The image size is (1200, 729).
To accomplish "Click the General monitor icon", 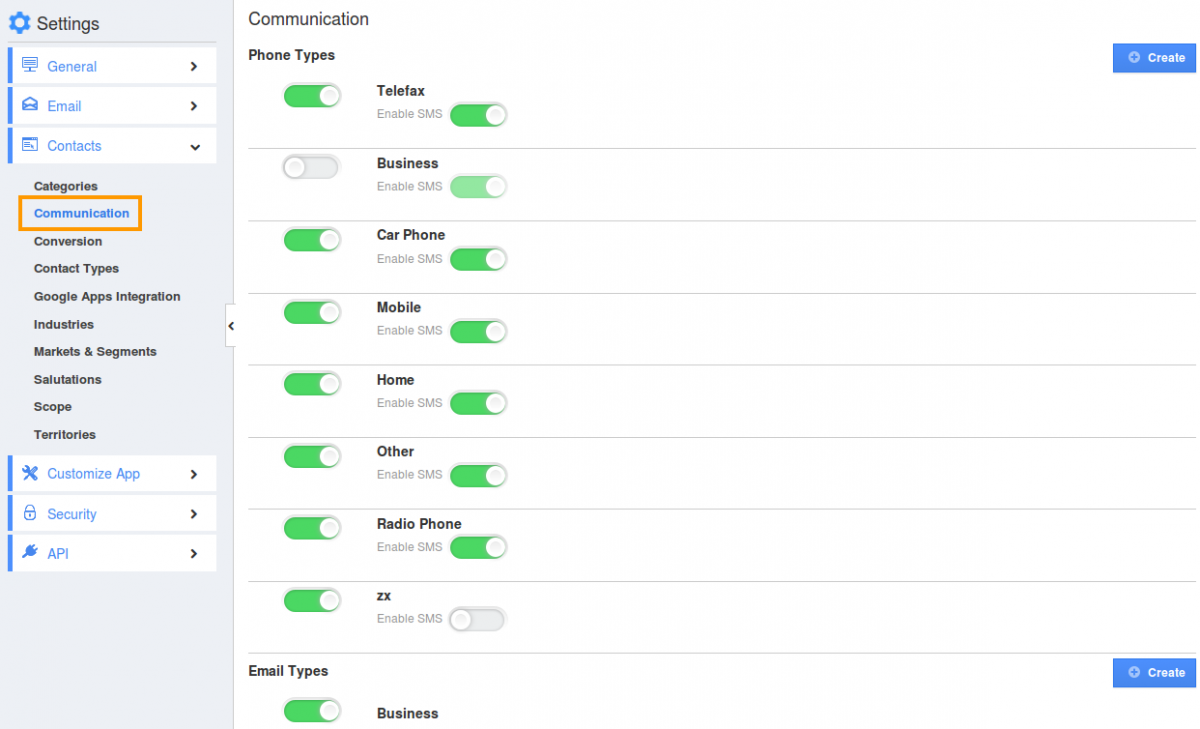I will pos(30,65).
